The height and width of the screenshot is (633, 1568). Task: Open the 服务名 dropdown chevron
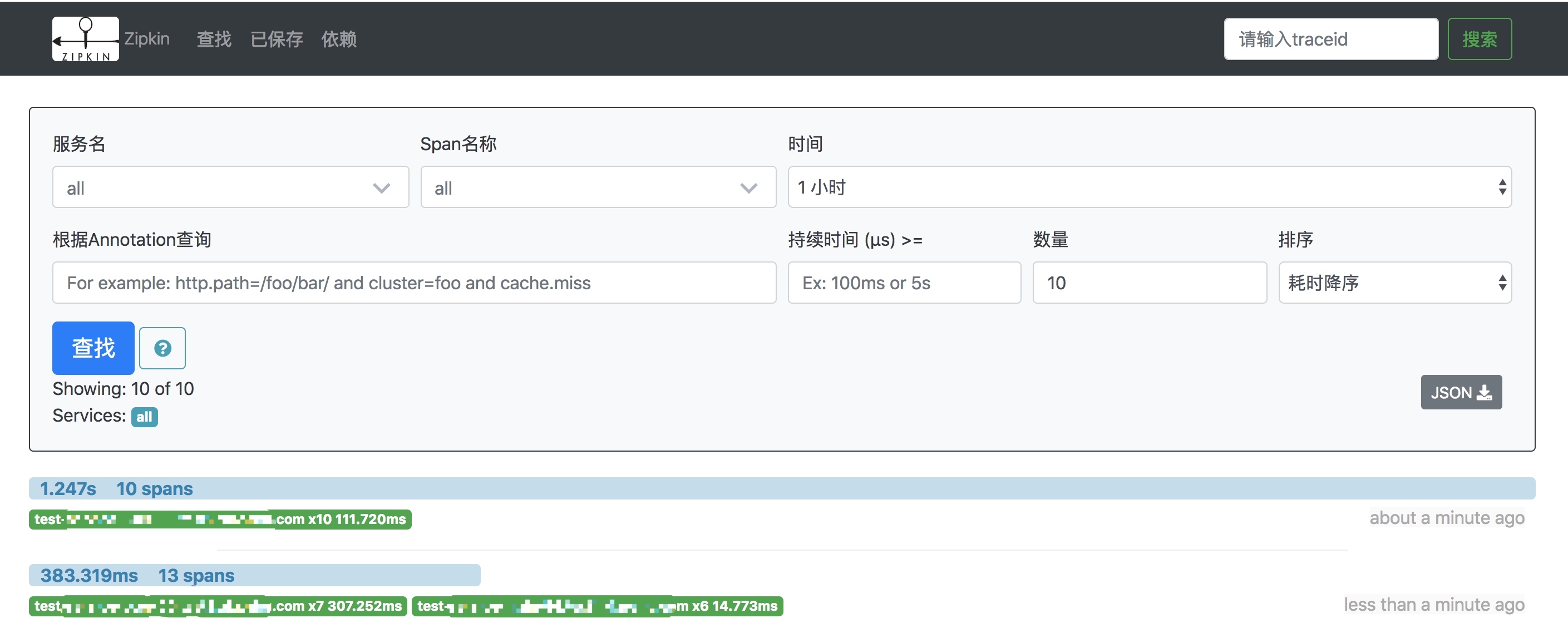click(381, 188)
